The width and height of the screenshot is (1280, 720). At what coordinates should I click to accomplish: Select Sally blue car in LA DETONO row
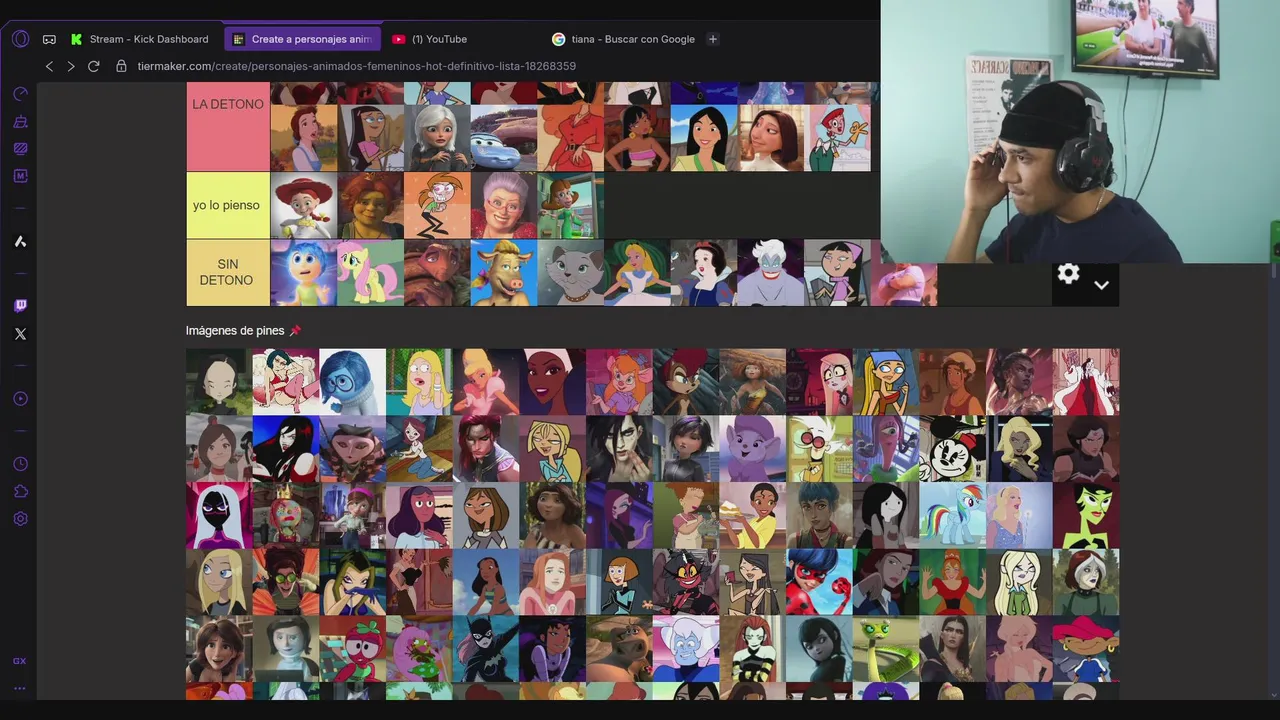504,138
